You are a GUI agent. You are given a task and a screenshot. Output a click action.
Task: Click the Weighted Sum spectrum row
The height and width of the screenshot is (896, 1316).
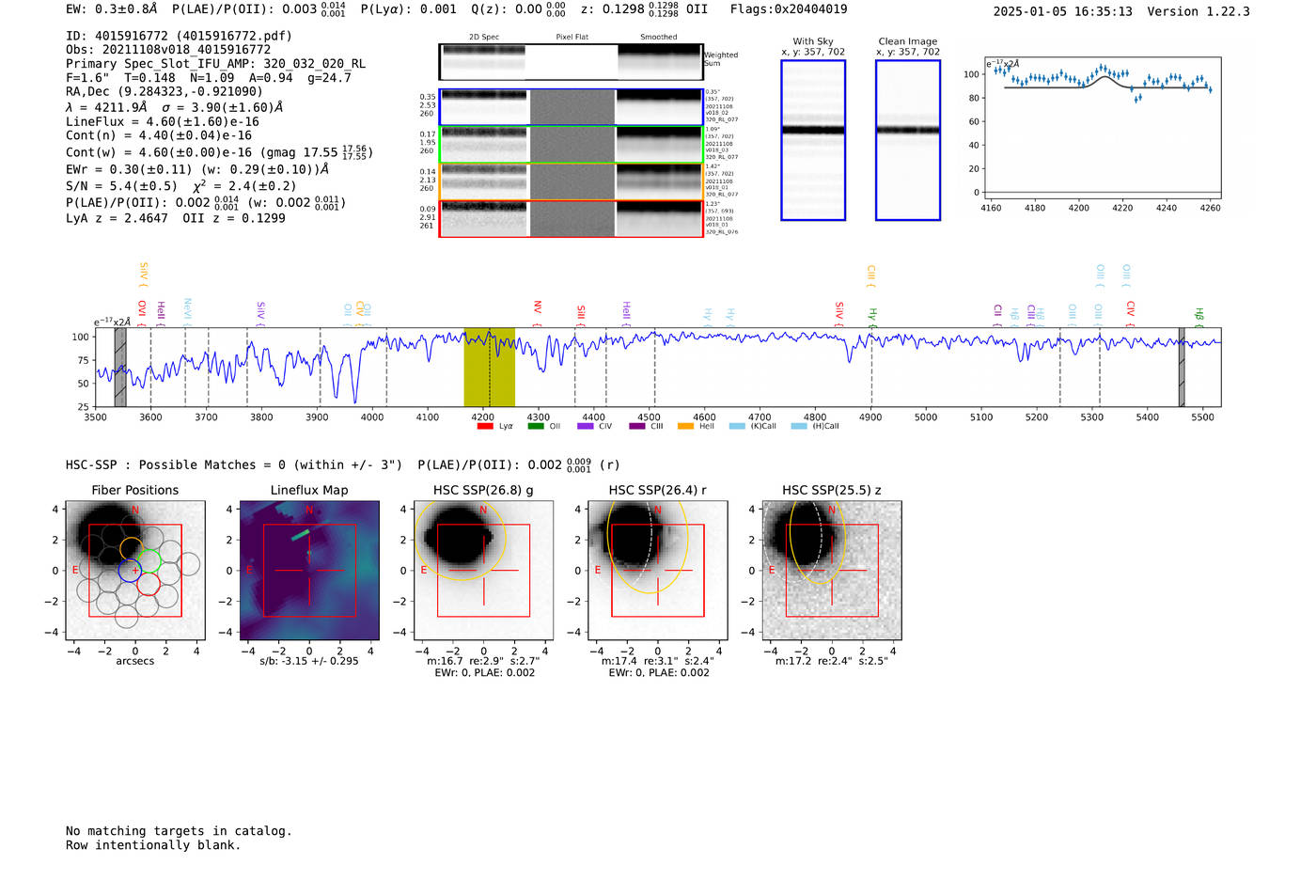click(572, 62)
